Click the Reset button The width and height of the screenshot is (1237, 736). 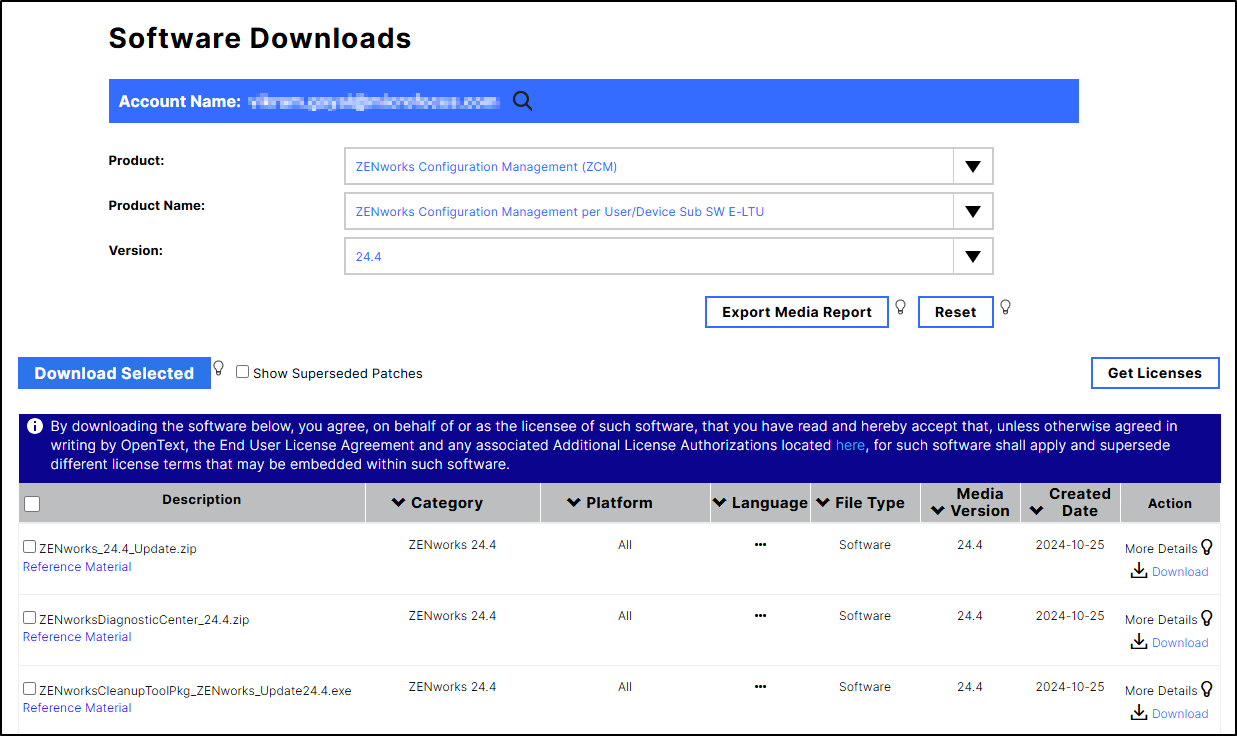point(955,312)
